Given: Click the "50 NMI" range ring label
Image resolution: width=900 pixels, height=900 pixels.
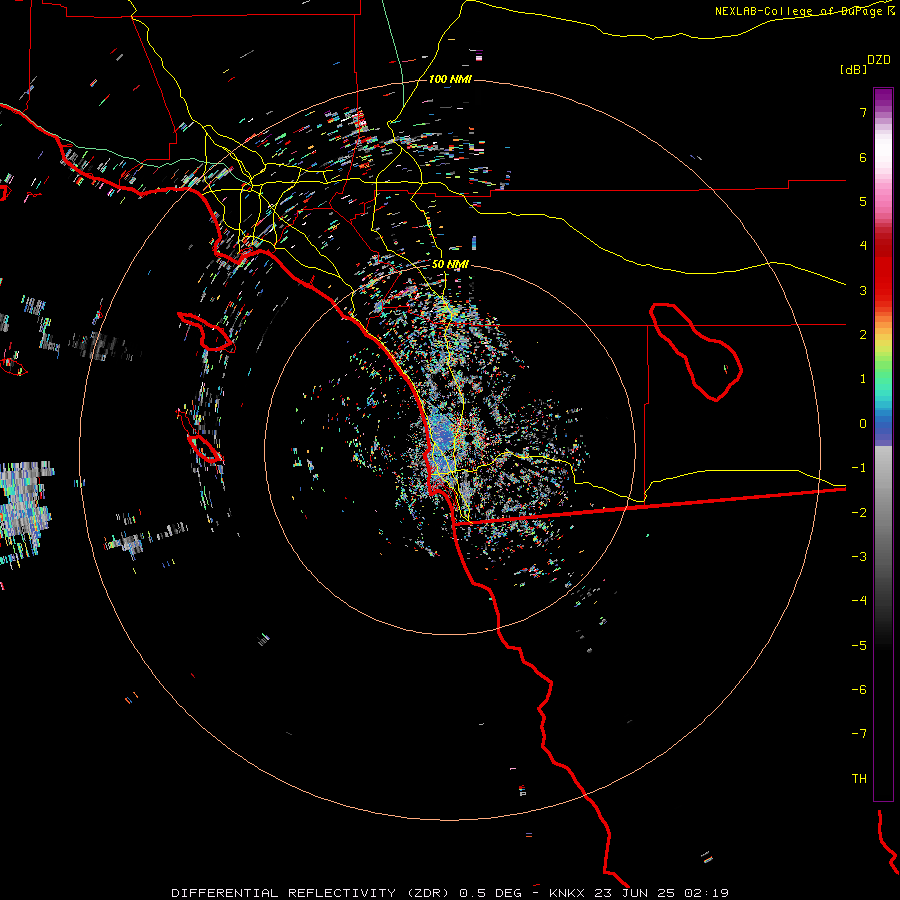Looking at the screenshot, I should click(450, 264).
